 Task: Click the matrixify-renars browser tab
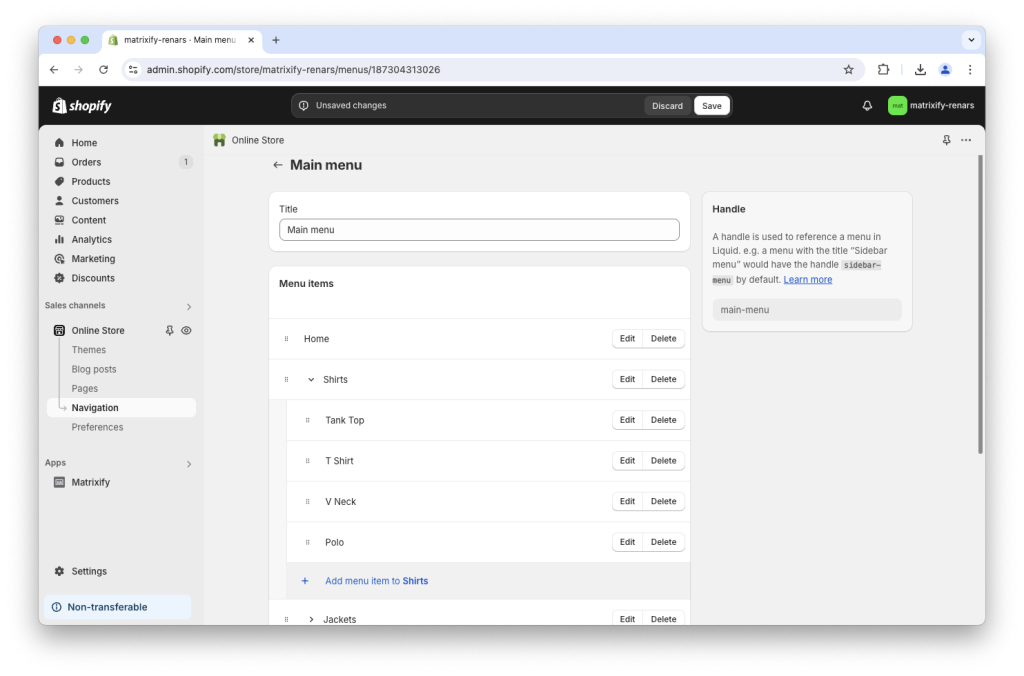(x=180, y=40)
